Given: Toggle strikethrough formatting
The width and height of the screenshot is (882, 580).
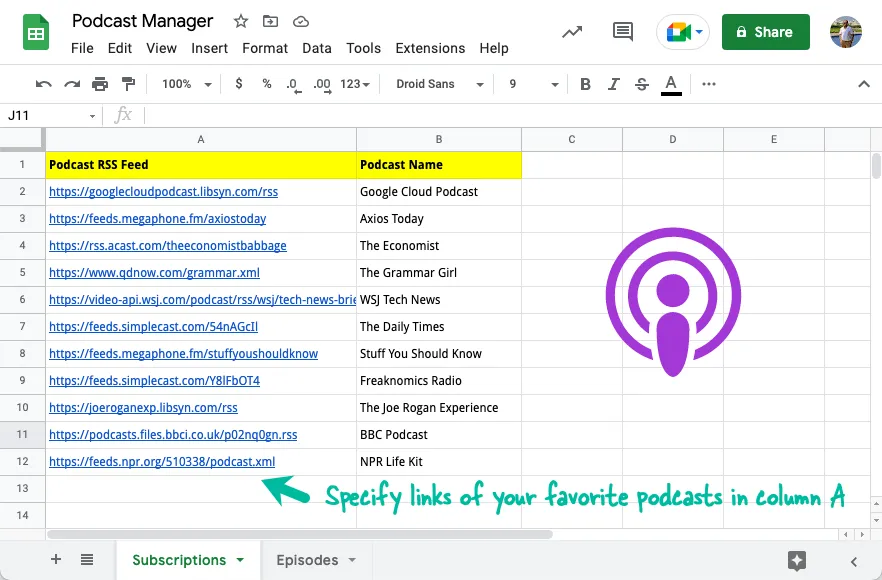Looking at the screenshot, I should 641,84.
